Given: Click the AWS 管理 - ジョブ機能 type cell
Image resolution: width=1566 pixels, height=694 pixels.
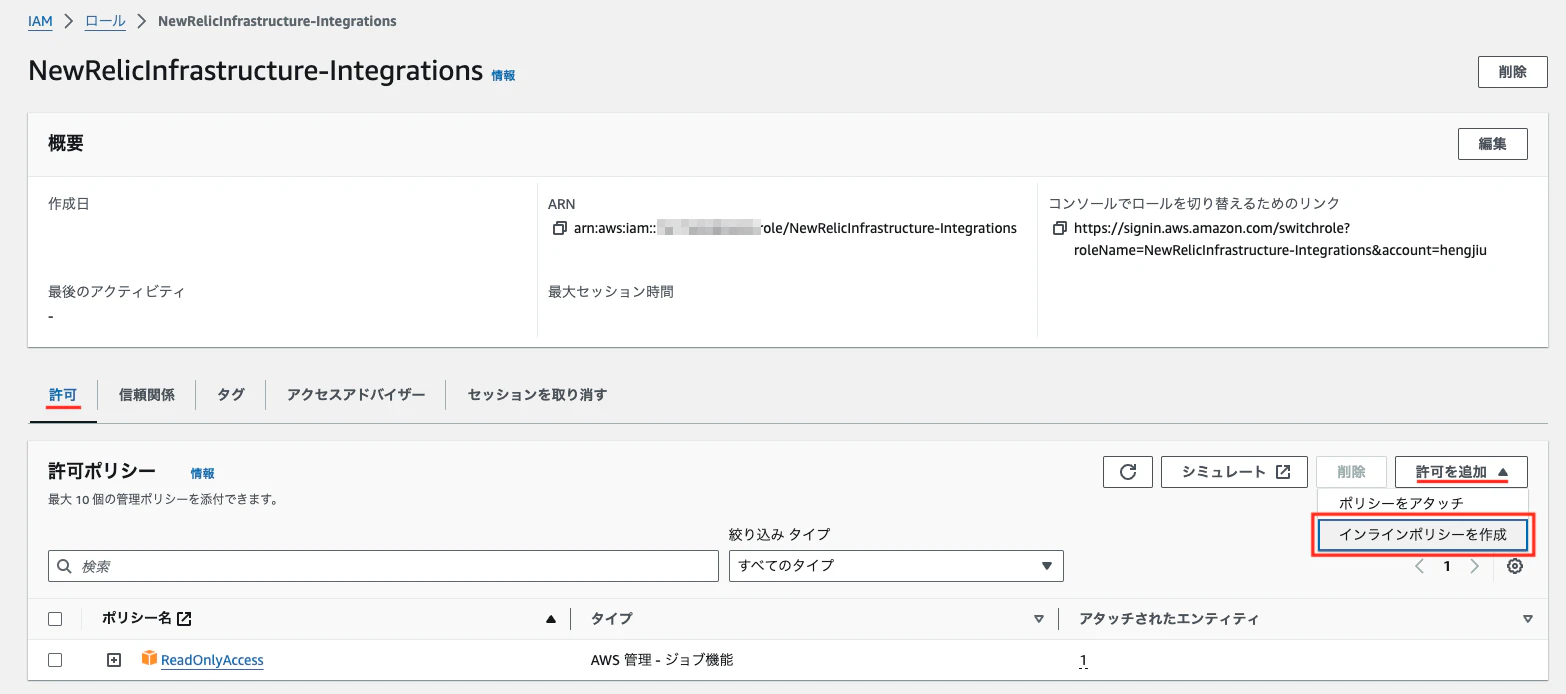Looking at the screenshot, I should (x=662, y=660).
